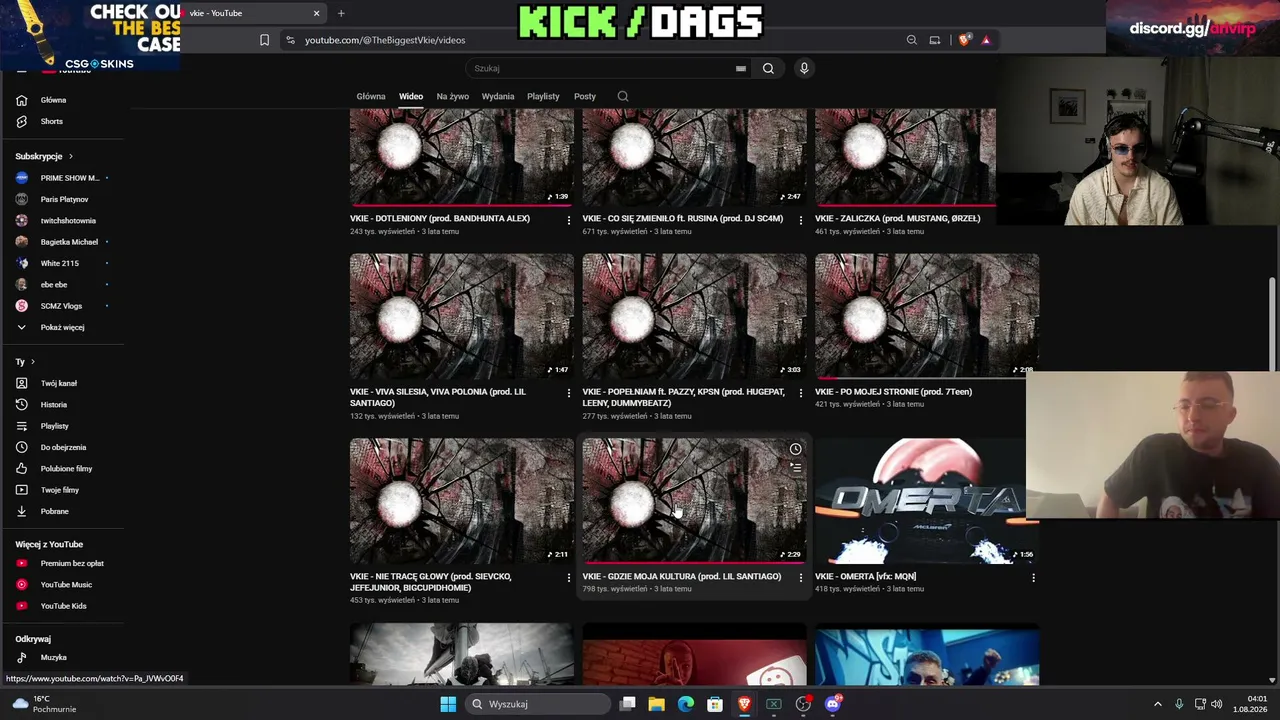Play the OMERTA video thumbnail
Image resolution: width=1280 pixels, height=720 pixels.
[x=927, y=501]
